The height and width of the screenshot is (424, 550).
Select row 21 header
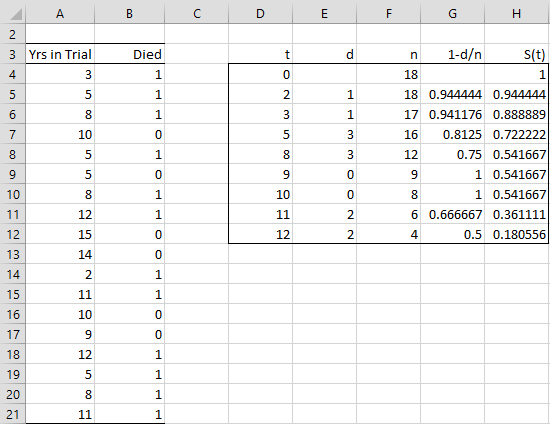(13, 414)
